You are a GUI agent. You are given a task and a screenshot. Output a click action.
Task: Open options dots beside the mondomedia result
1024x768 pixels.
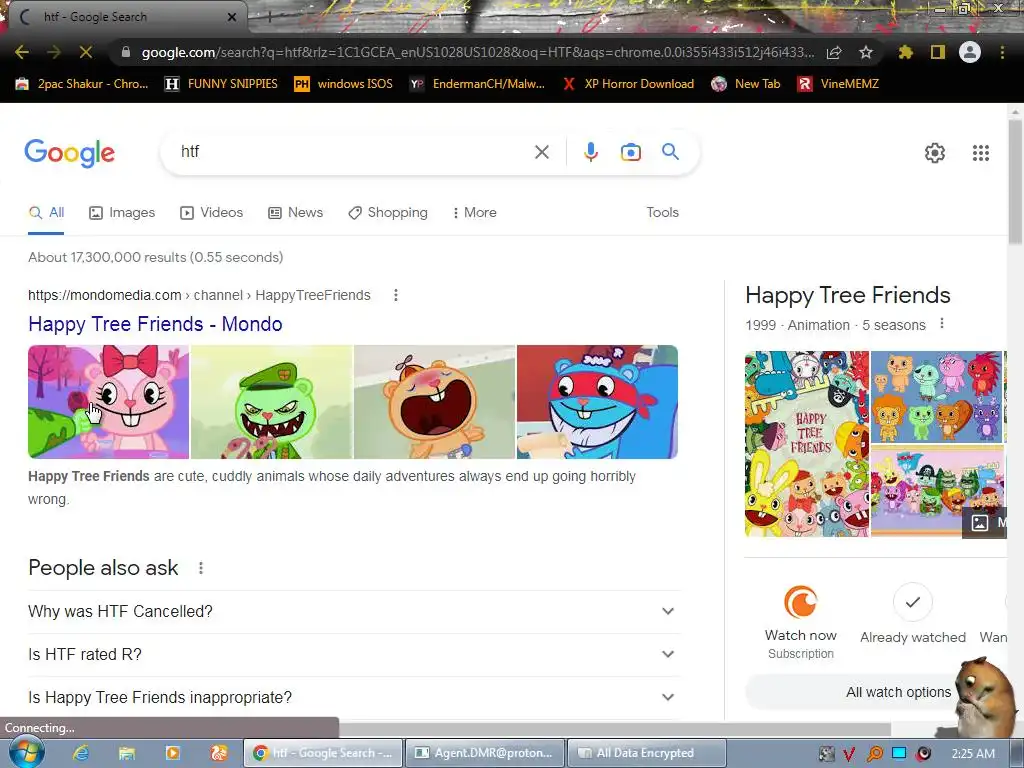[x=396, y=295]
